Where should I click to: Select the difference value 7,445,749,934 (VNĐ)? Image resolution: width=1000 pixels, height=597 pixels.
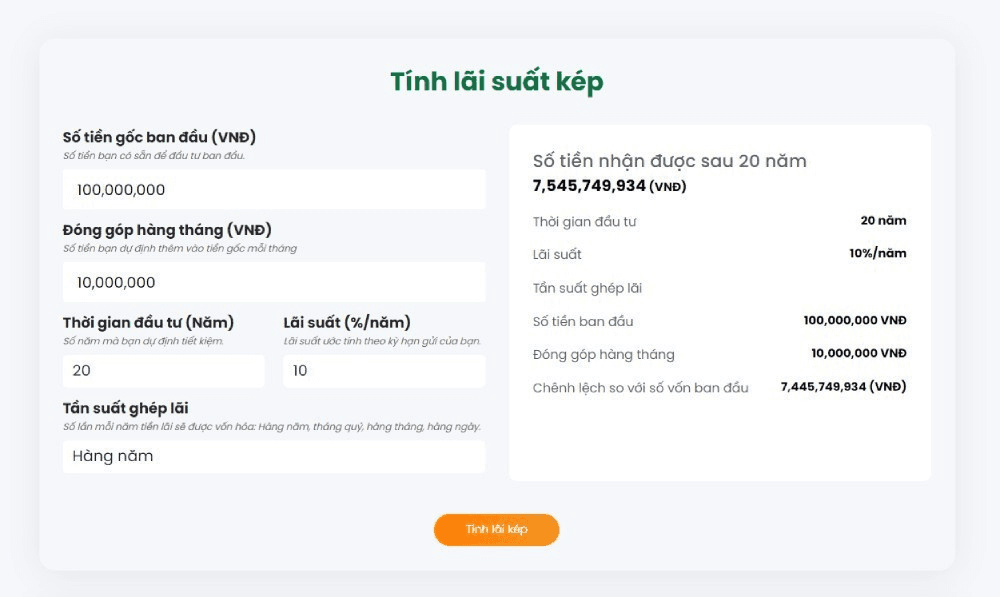[843, 387]
